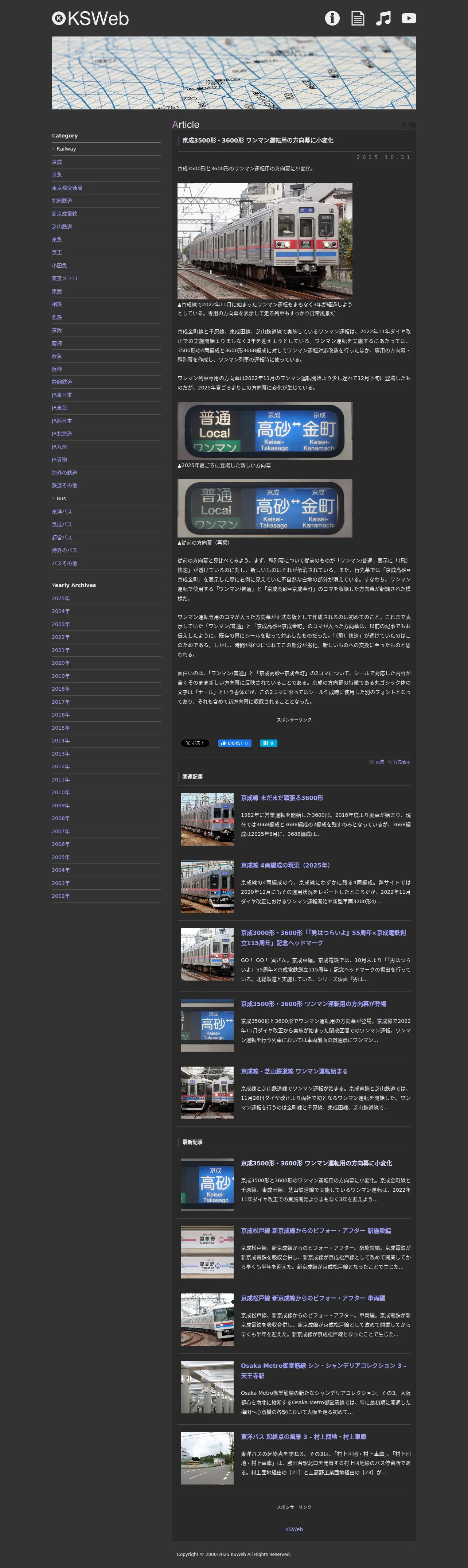Viewport: 468px width, 1568px height.
Task: Click the KSWeb link in the footer
Action: pyautogui.click(x=294, y=1529)
